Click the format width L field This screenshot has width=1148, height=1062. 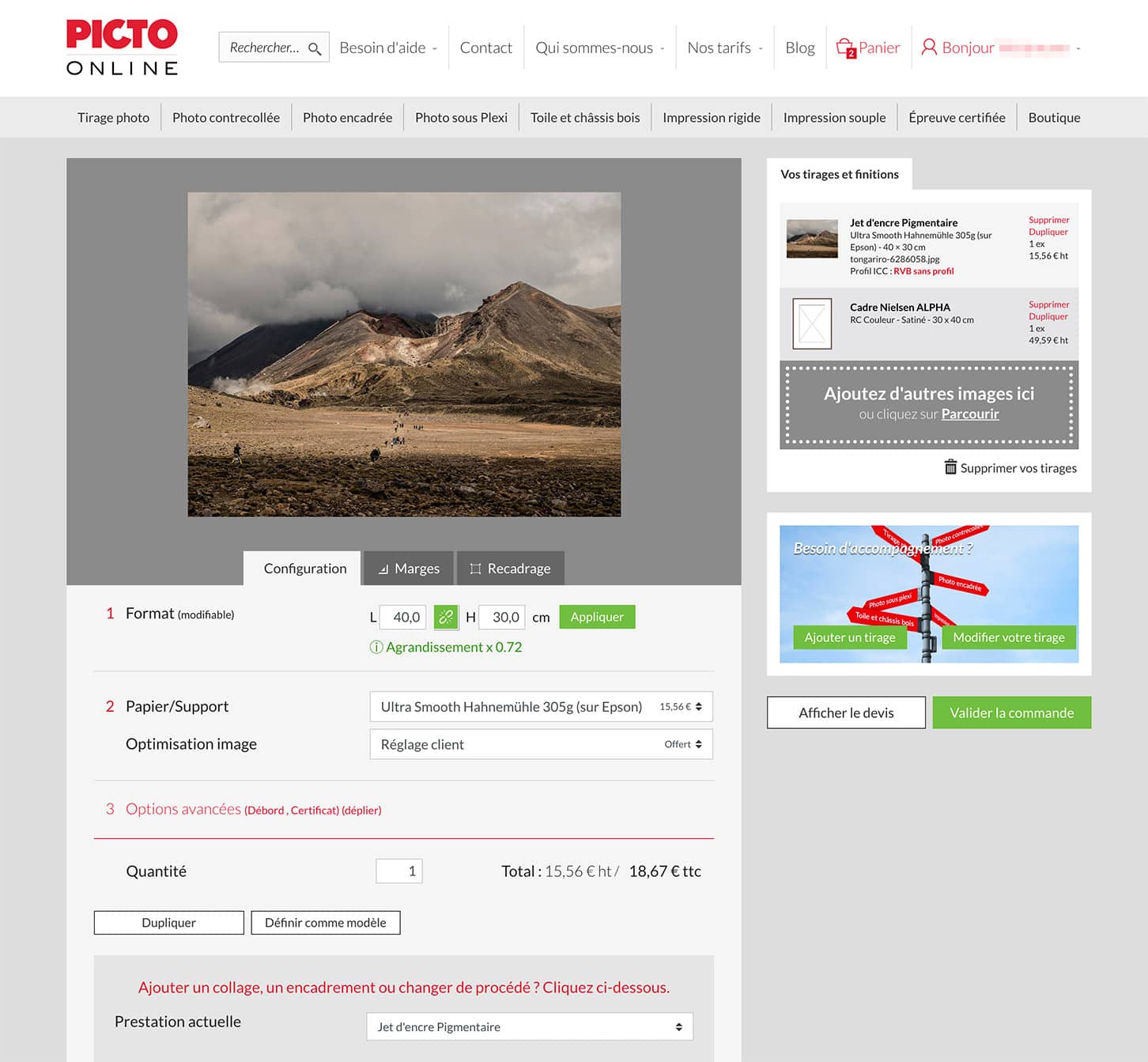pos(404,617)
